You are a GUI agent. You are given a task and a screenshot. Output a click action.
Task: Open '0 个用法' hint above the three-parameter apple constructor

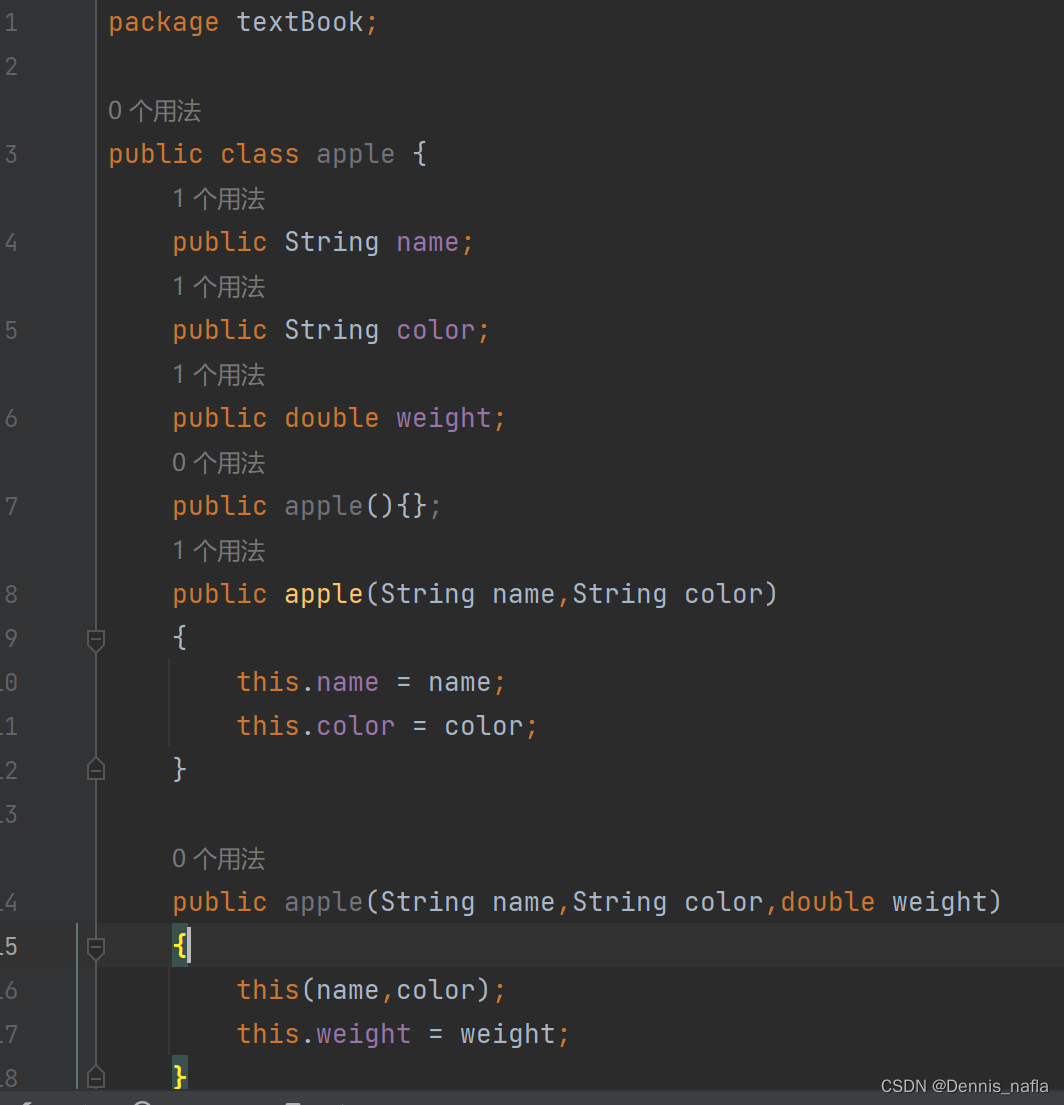click(x=218, y=859)
